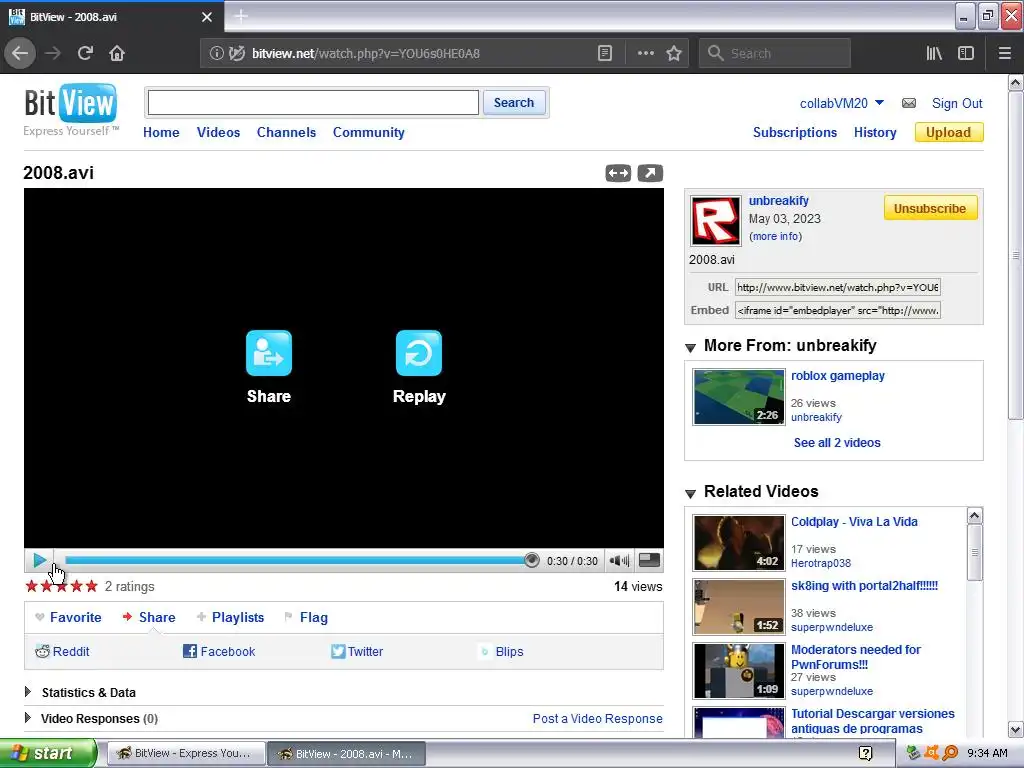Expand Statistics & Data section
The height and width of the screenshot is (768, 1024).
(28, 692)
